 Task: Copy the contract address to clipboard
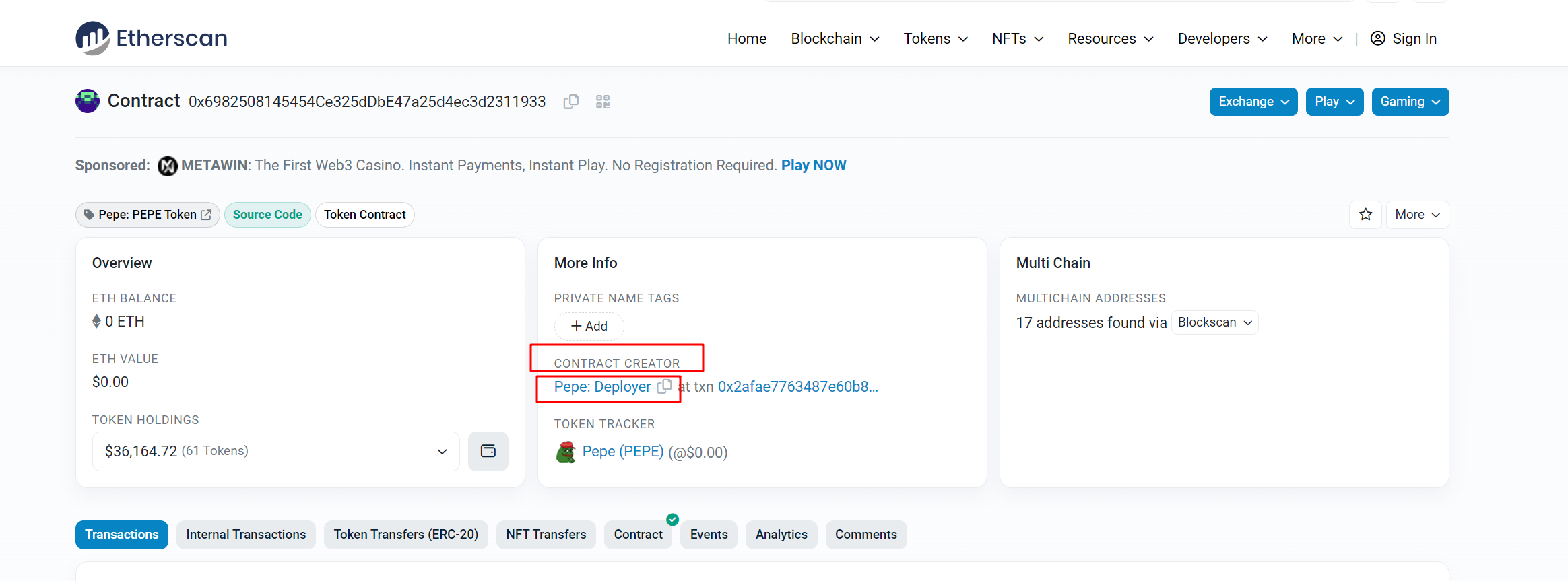pos(571,102)
